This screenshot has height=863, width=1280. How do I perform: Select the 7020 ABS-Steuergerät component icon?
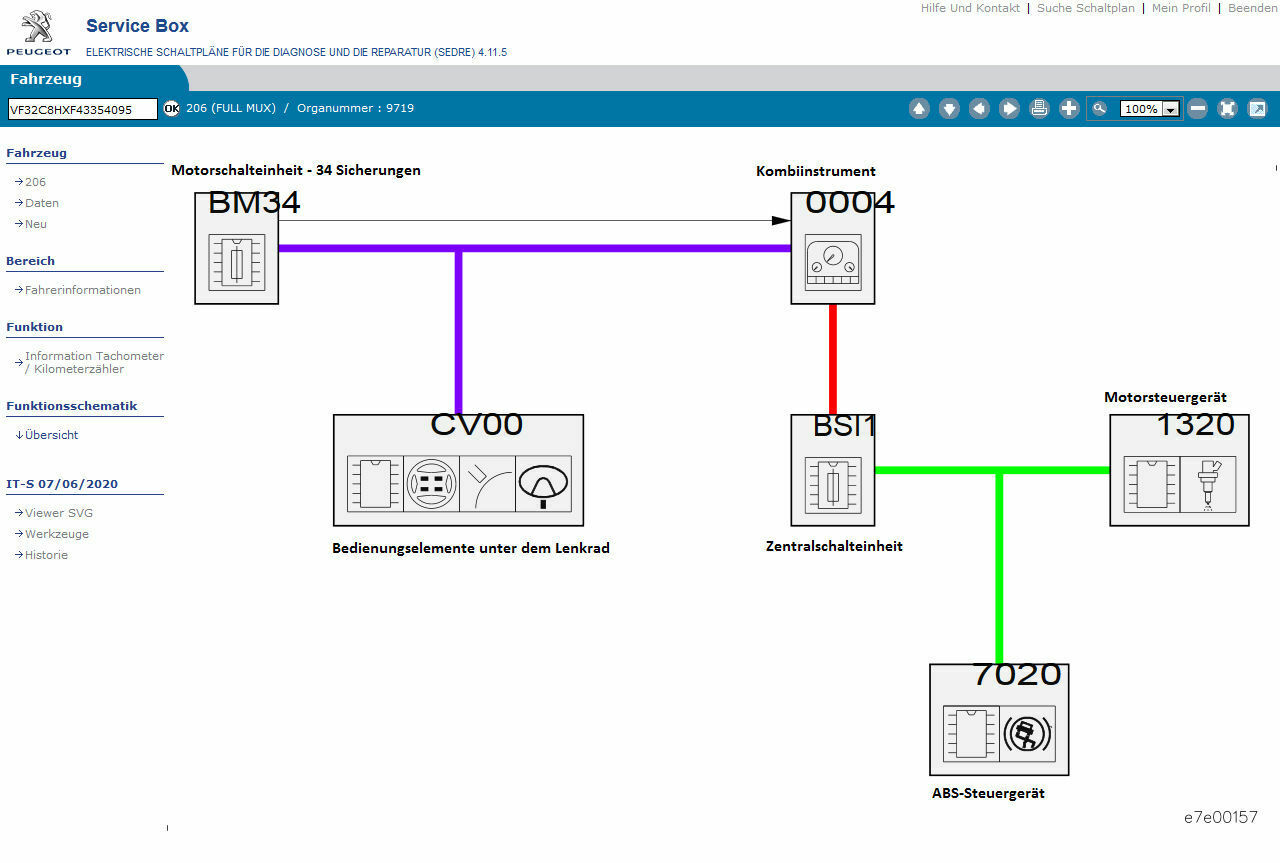point(998,733)
